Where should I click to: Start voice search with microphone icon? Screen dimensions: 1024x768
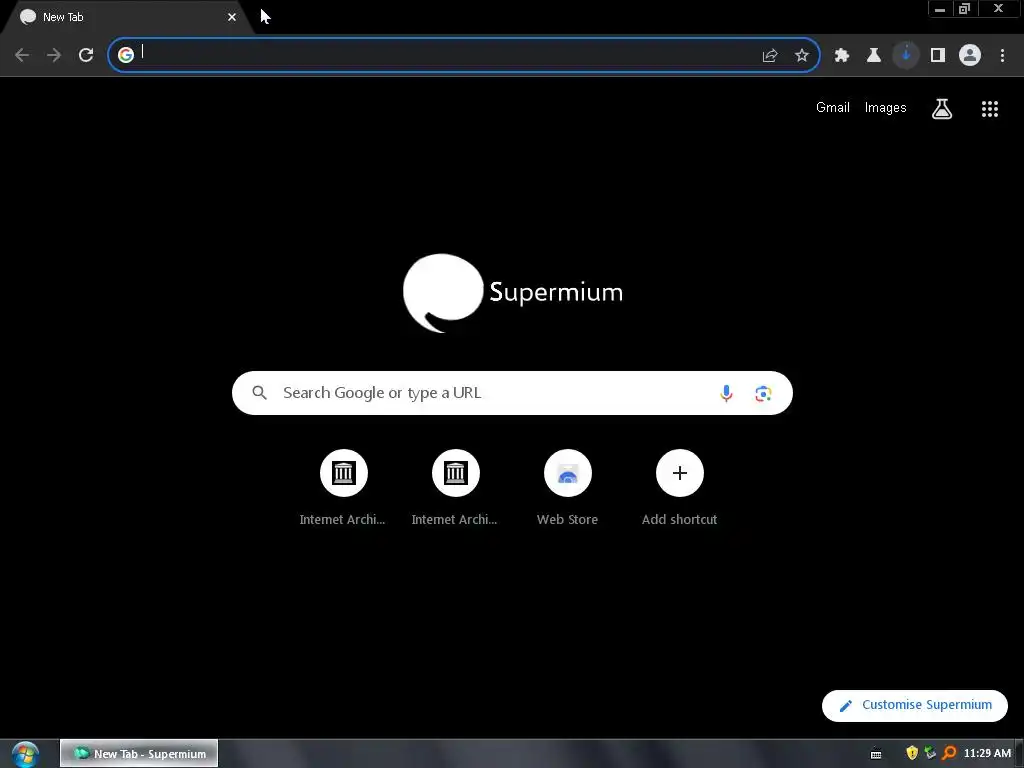pyautogui.click(x=726, y=393)
